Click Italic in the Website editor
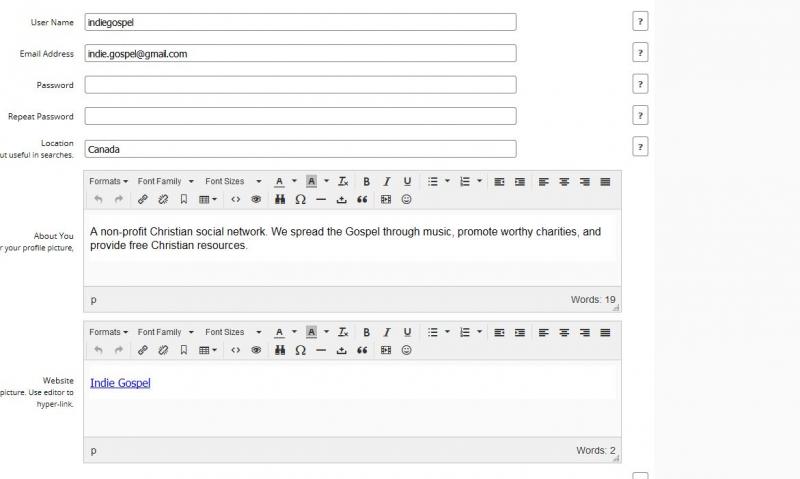The width and height of the screenshot is (800, 479). 387,332
